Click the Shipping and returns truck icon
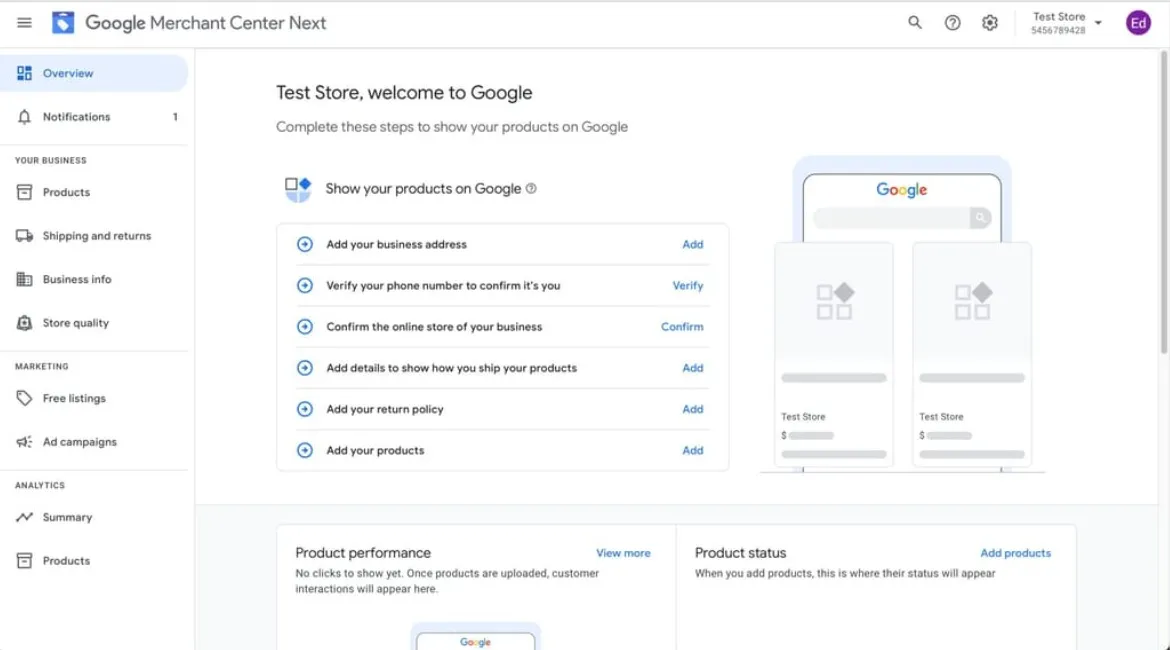The width and height of the screenshot is (1170, 650). pos(23,235)
